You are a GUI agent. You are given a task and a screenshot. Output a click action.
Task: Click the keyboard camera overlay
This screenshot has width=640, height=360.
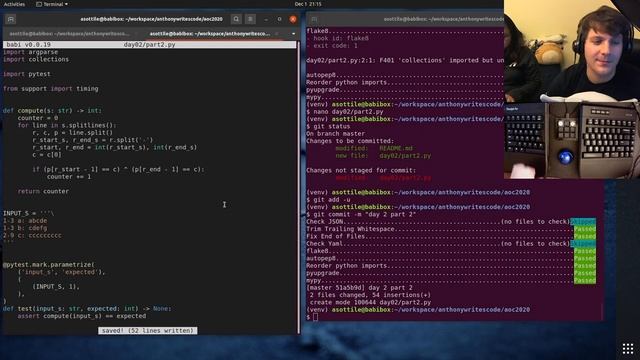click(572, 140)
